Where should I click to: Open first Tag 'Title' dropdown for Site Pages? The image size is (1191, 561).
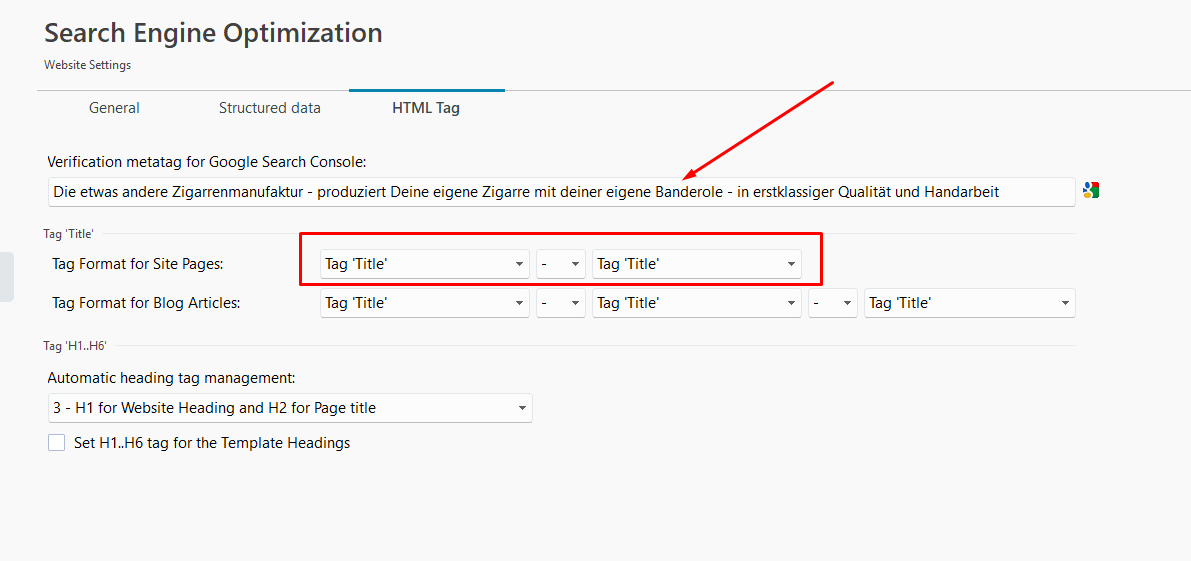[424, 264]
